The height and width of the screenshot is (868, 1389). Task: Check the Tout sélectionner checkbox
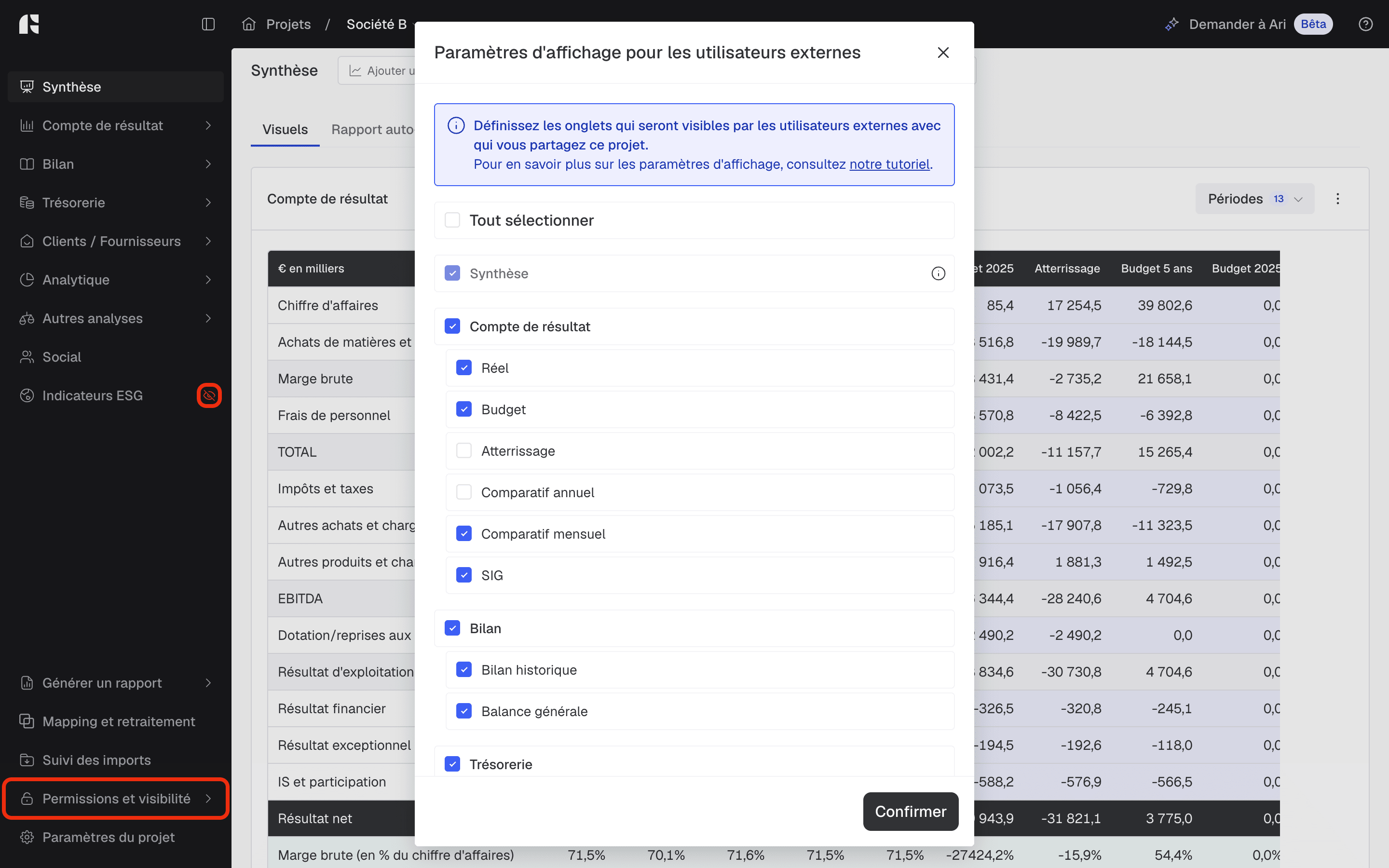coord(452,220)
